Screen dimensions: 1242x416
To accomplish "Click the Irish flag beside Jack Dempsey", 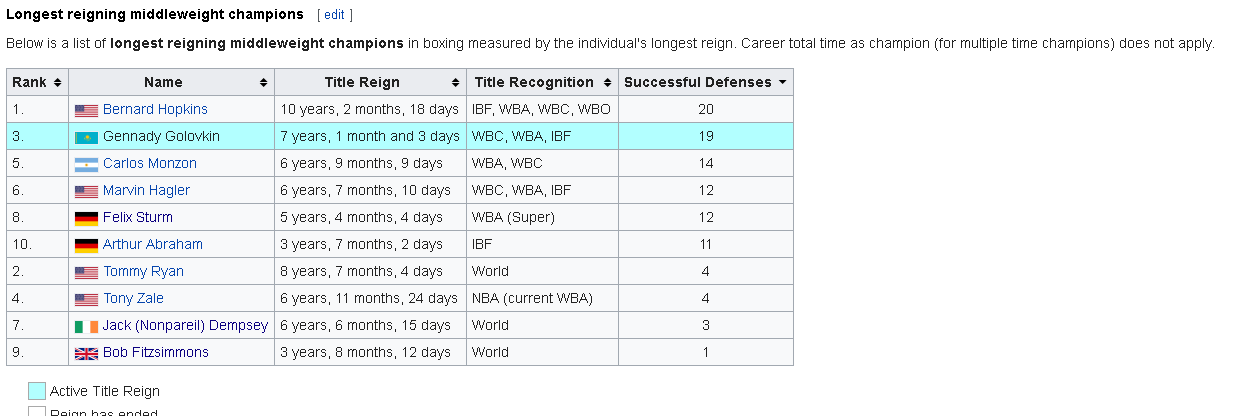I will point(86,326).
